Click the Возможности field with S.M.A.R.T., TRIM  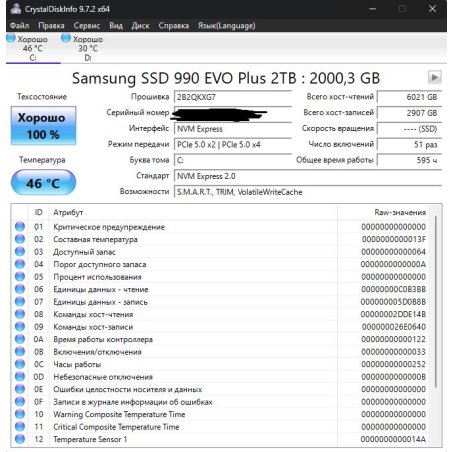click(308, 192)
